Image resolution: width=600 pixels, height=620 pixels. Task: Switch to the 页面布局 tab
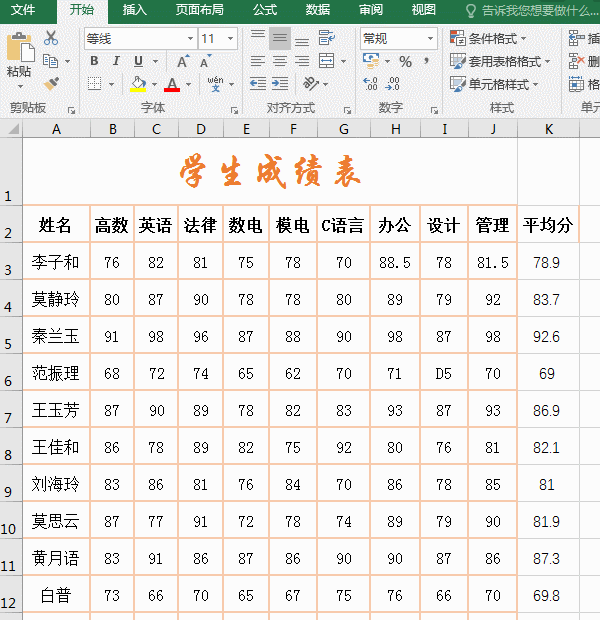point(200,9)
